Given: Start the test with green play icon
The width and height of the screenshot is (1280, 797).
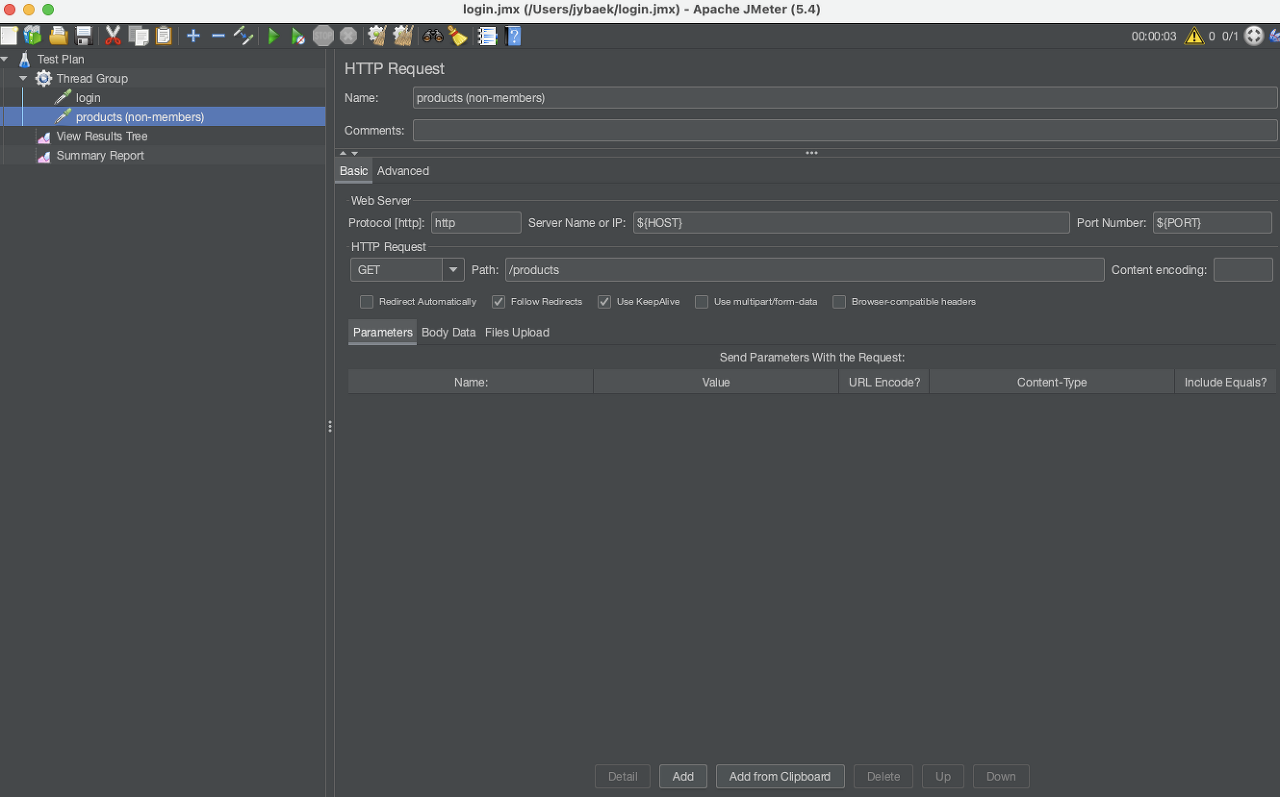Looking at the screenshot, I should pyautogui.click(x=273, y=36).
